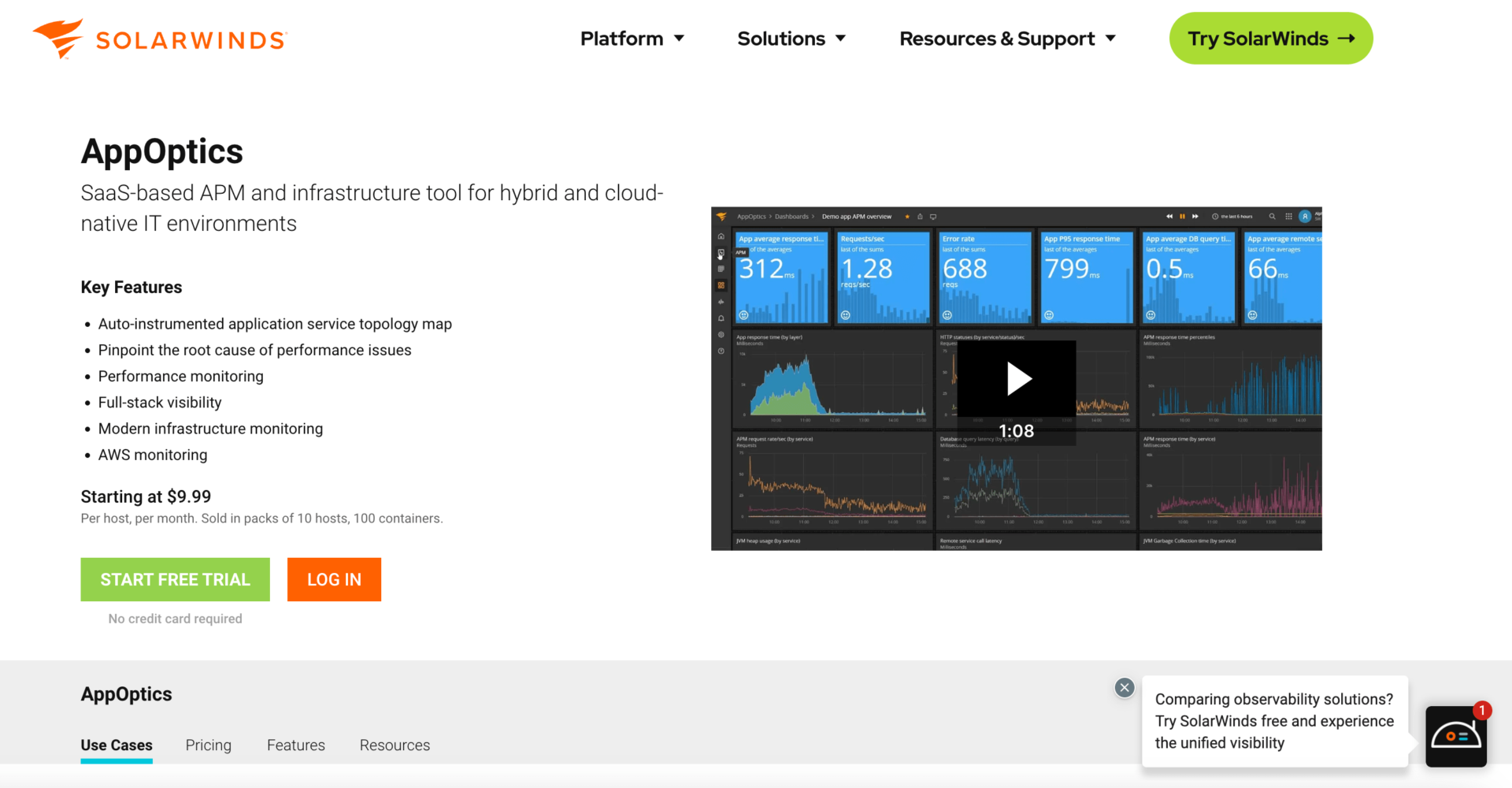Open the Features tab
The height and width of the screenshot is (788, 1512).
[x=295, y=745]
